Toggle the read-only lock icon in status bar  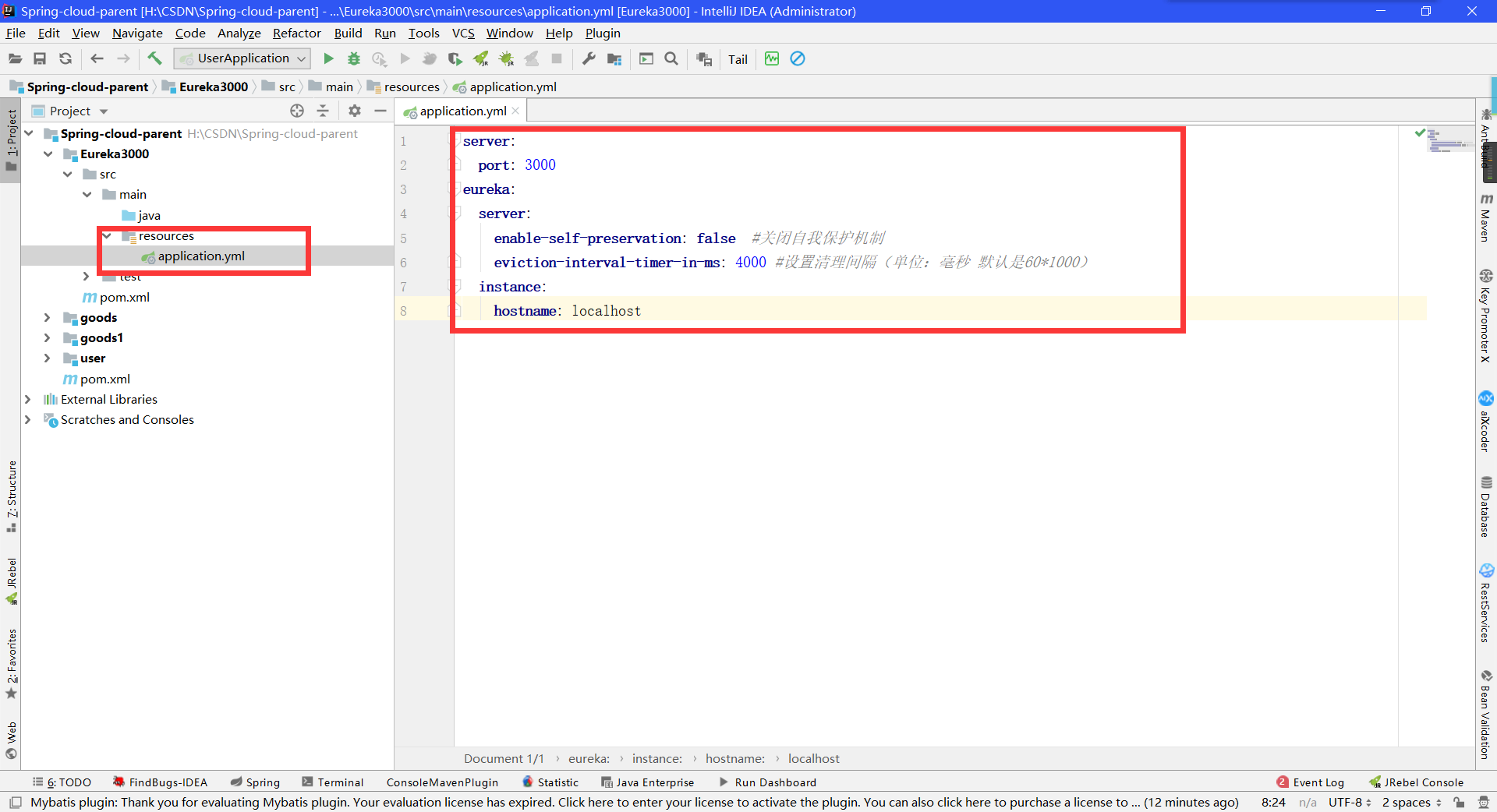click(x=1459, y=802)
